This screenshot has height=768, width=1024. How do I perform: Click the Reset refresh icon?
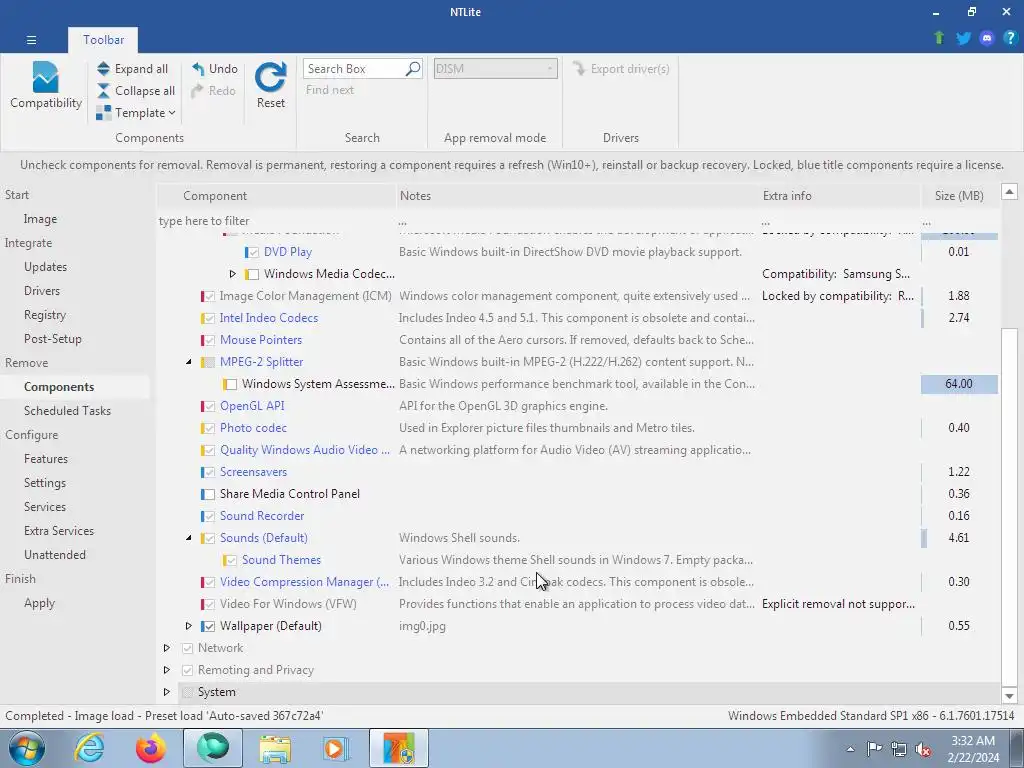tap(270, 77)
